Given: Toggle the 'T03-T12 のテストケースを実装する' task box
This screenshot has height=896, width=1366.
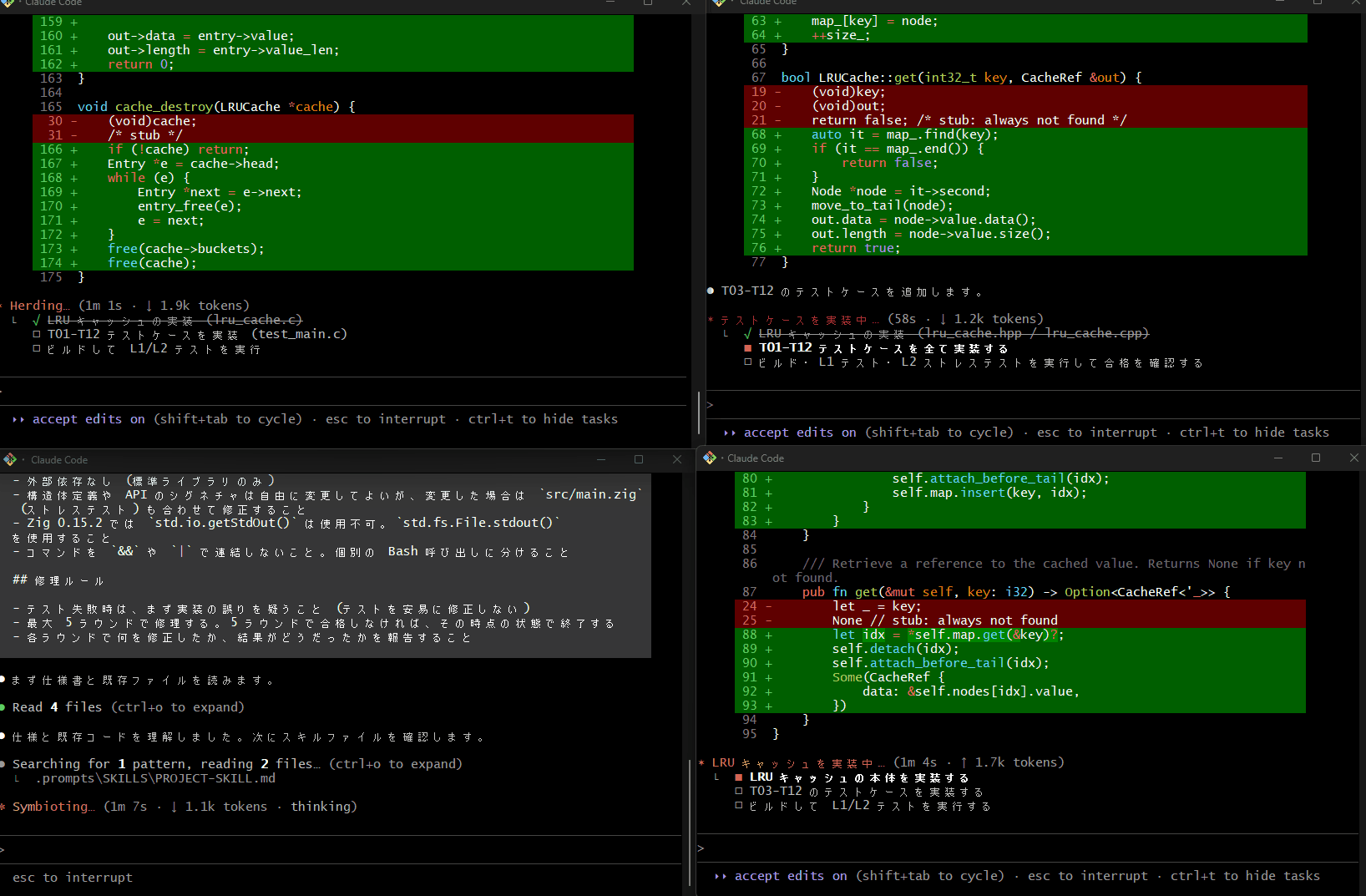Looking at the screenshot, I should 739,791.
